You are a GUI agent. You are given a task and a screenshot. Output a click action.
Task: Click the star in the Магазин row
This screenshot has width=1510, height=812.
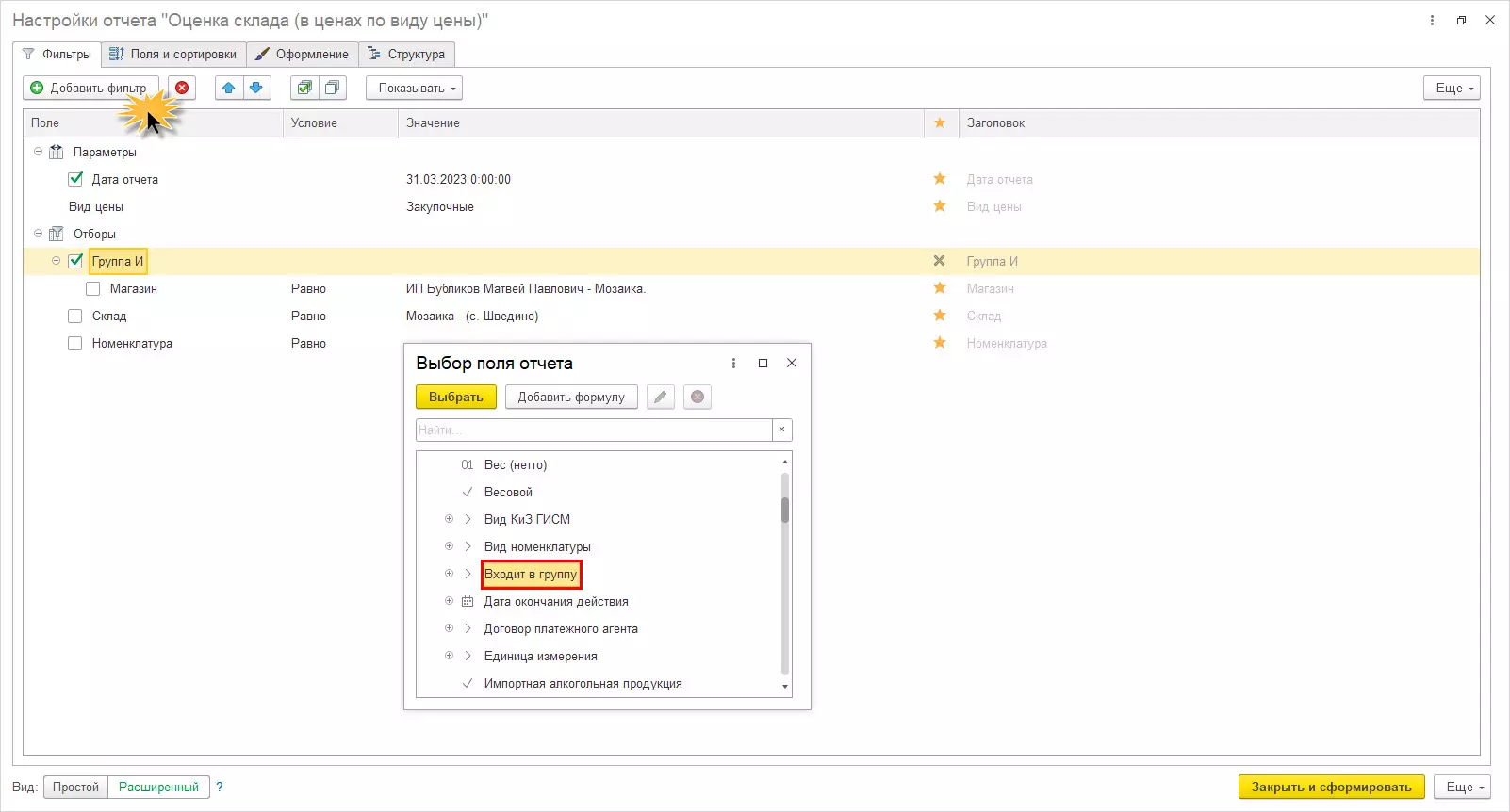pyautogui.click(x=940, y=288)
